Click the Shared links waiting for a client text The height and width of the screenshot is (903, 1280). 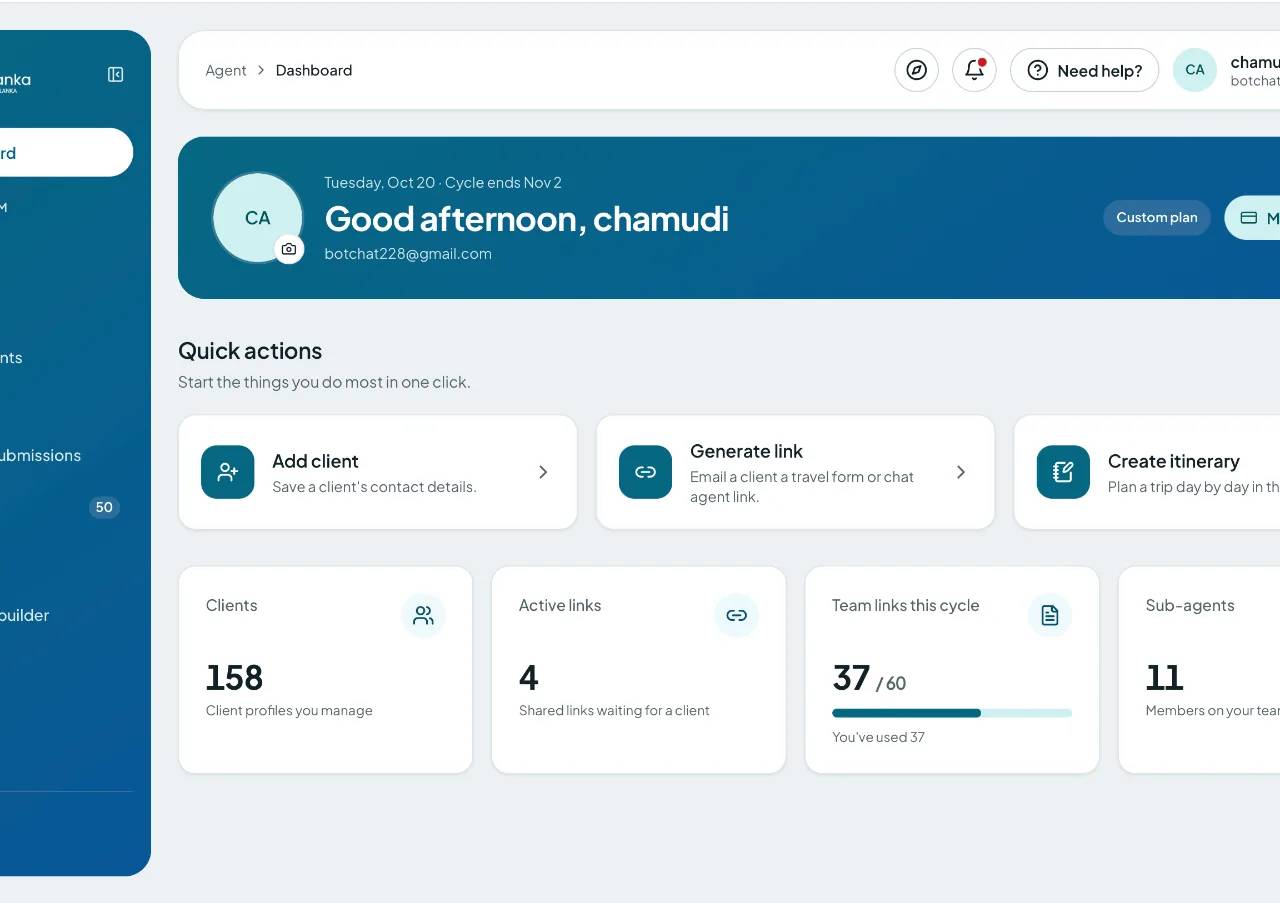(614, 710)
